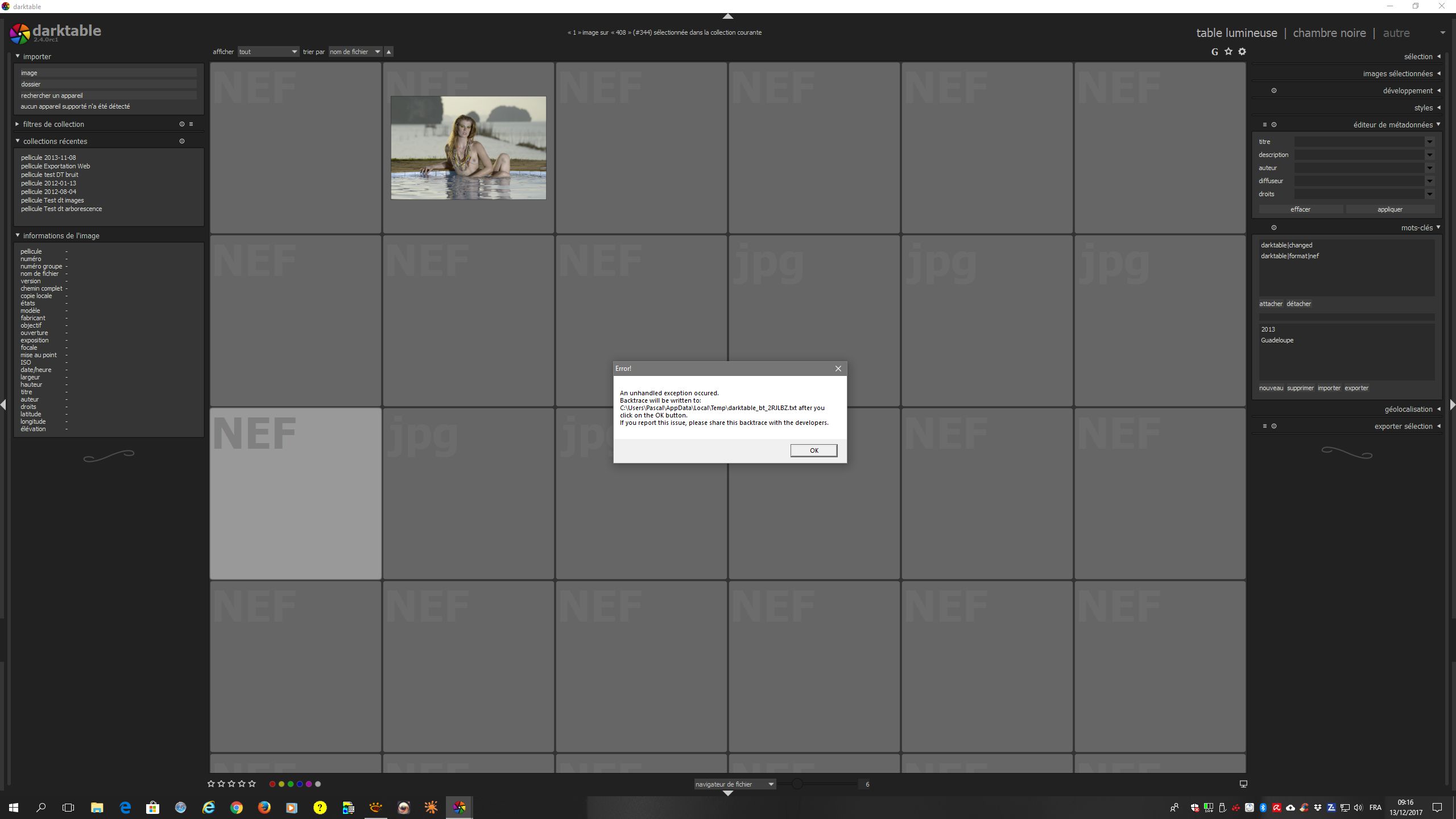The image size is (1456, 819).
Task: Open the afficher 'tout' dropdown
Action: click(268, 52)
